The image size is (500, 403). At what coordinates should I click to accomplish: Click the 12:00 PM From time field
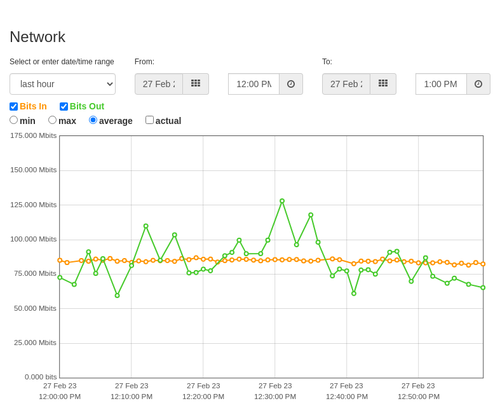254,84
